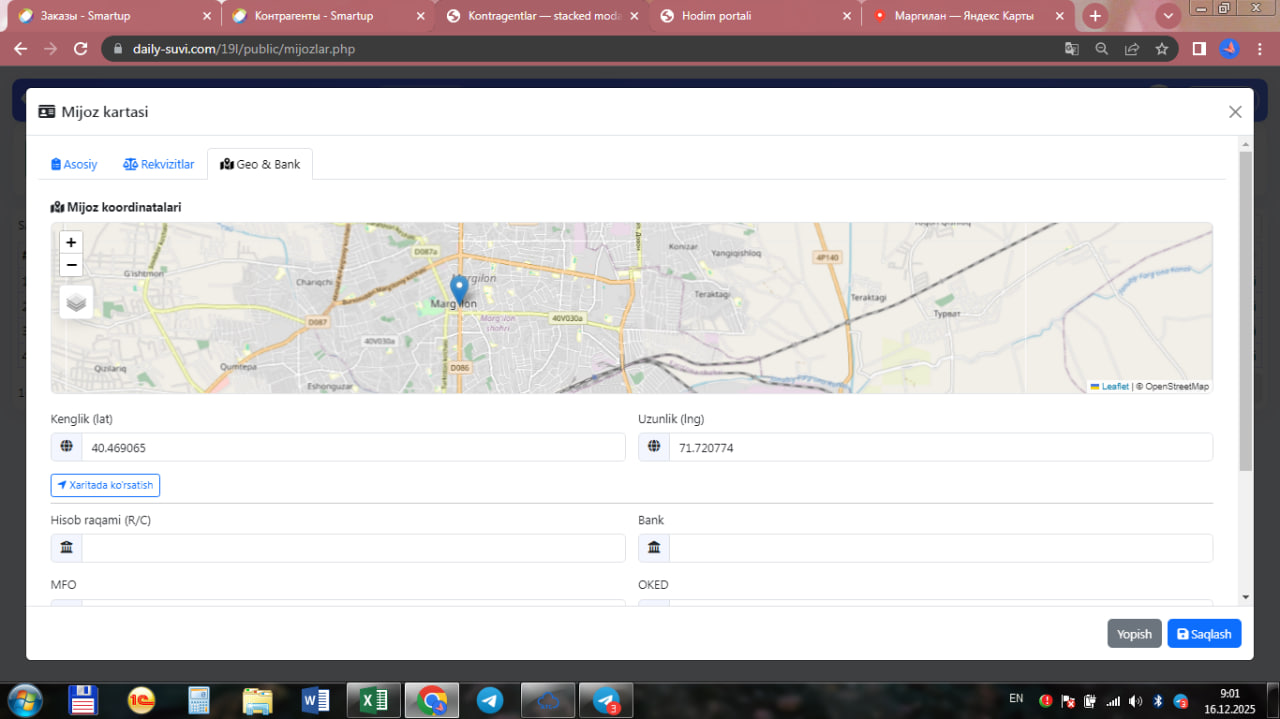Zoom in on the map with plus button
This screenshot has height=719, width=1280.
pyautogui.click(x=71, y=243)
